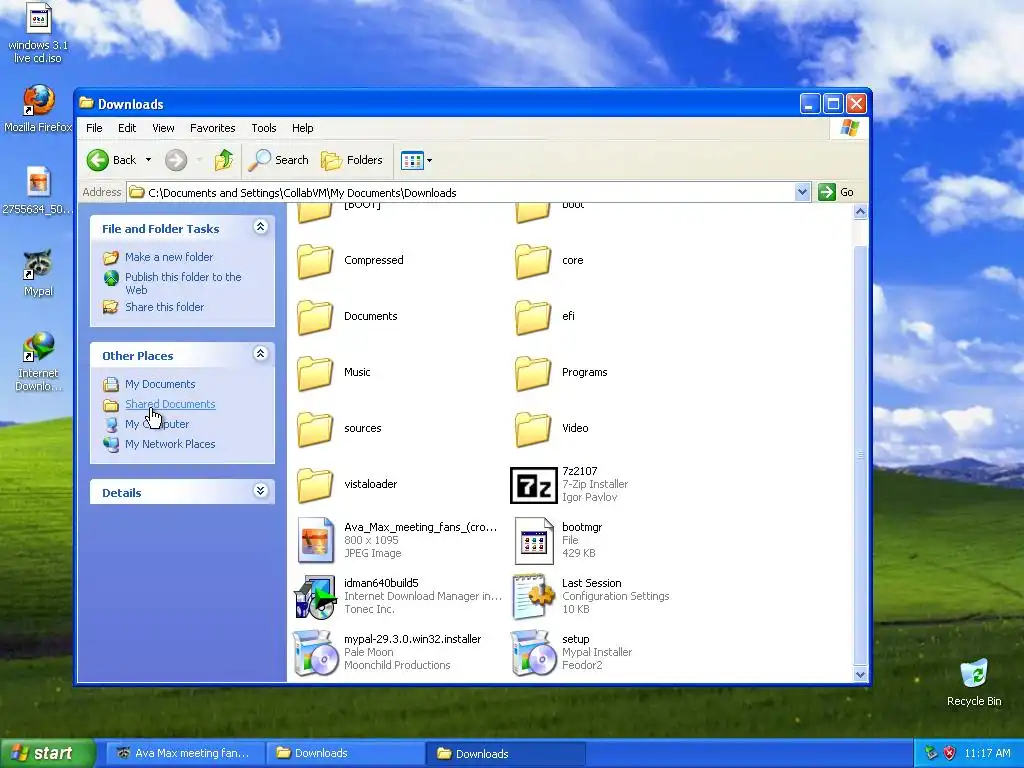The height and width of the screenshot is (768, 1024).
Task: Select the Last Session settings file icon
Action: [534, 596]
